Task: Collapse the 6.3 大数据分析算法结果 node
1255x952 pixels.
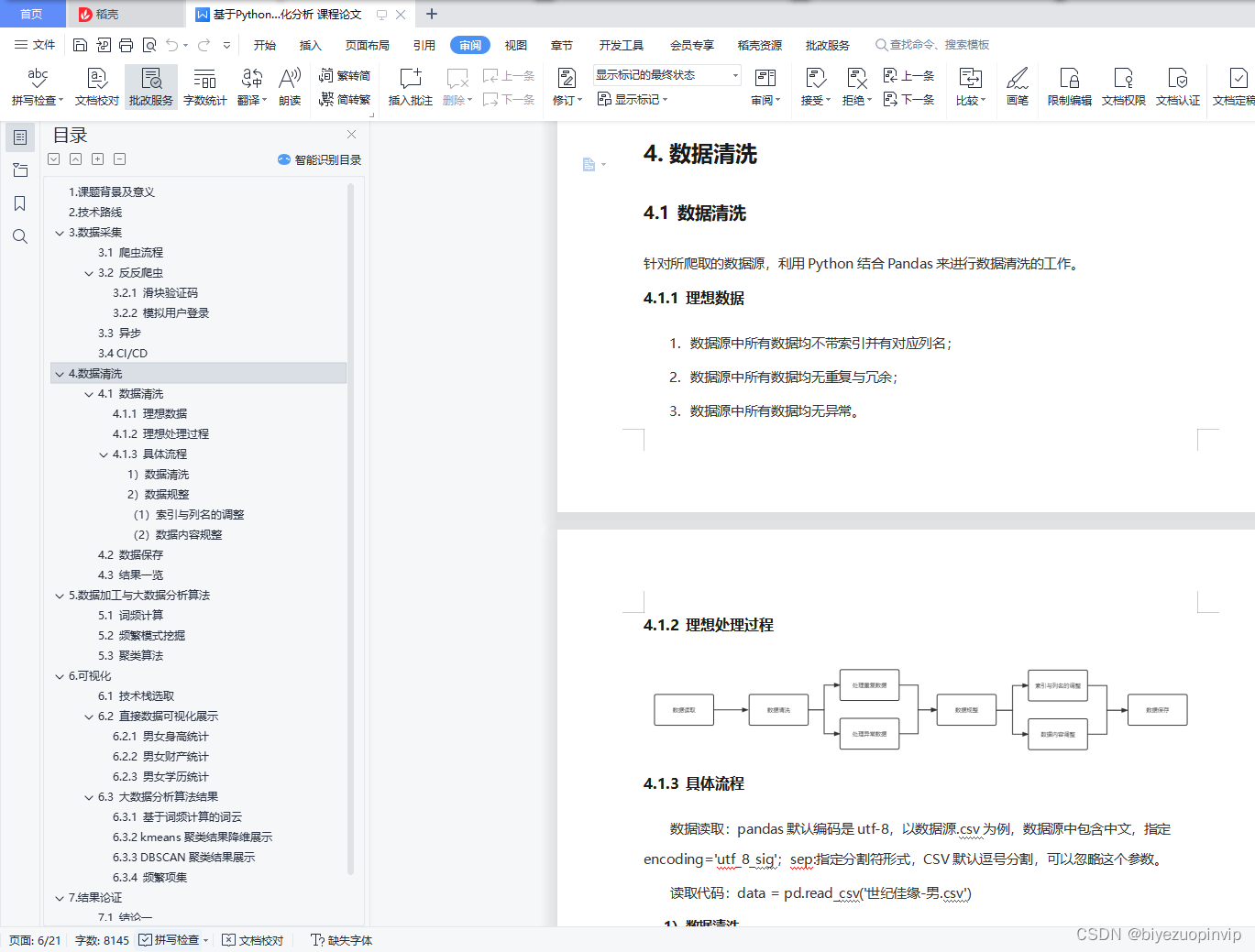Action: pos(89,797)
